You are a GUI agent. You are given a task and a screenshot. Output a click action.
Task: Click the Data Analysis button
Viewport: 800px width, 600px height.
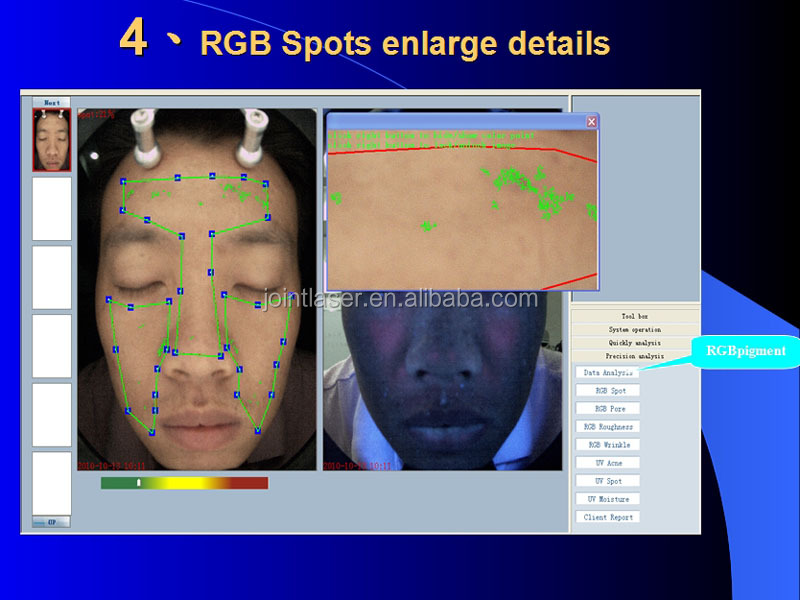(608, 372)
